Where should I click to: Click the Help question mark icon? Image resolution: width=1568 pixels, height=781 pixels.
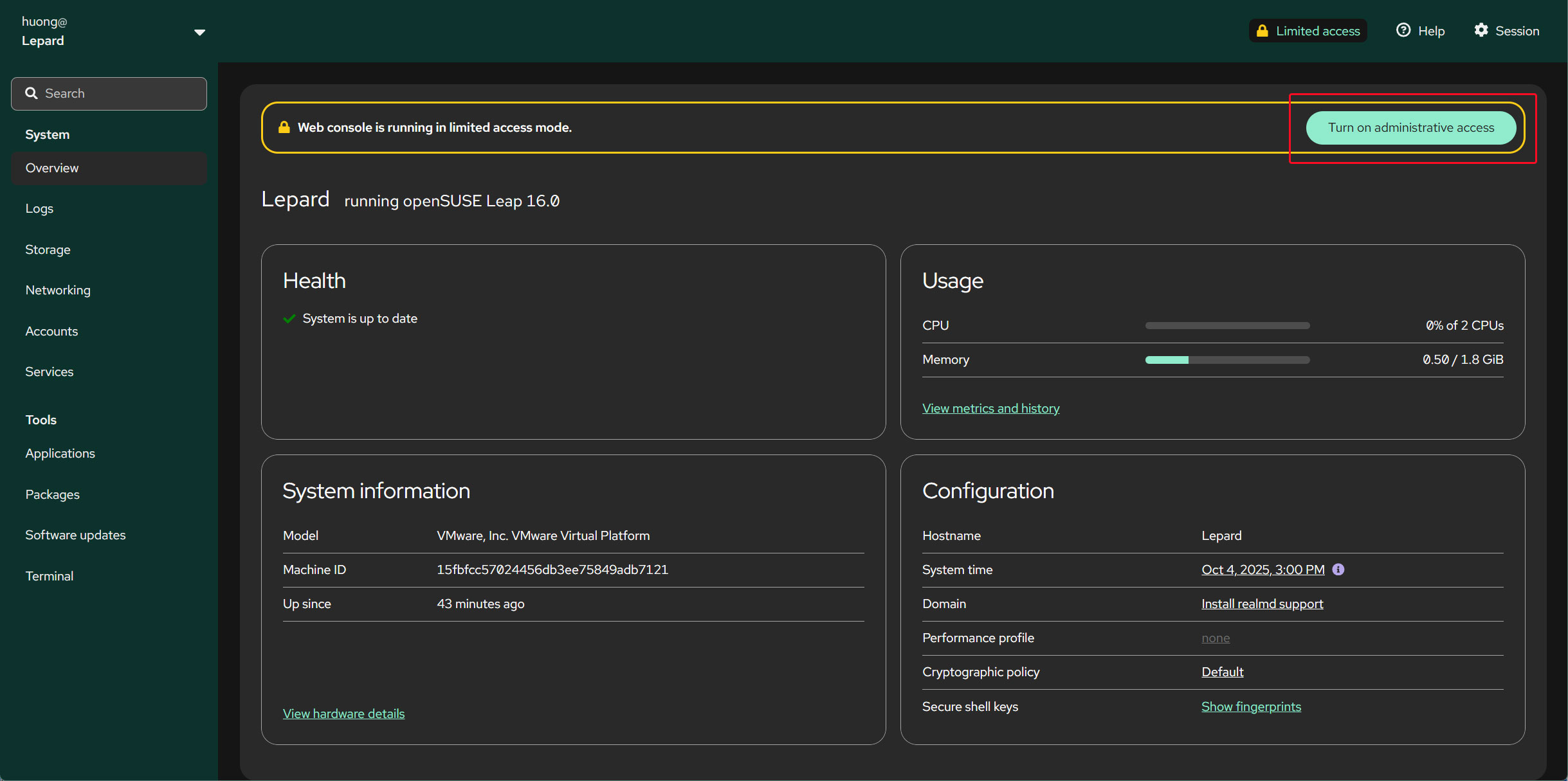point(1403,30)
